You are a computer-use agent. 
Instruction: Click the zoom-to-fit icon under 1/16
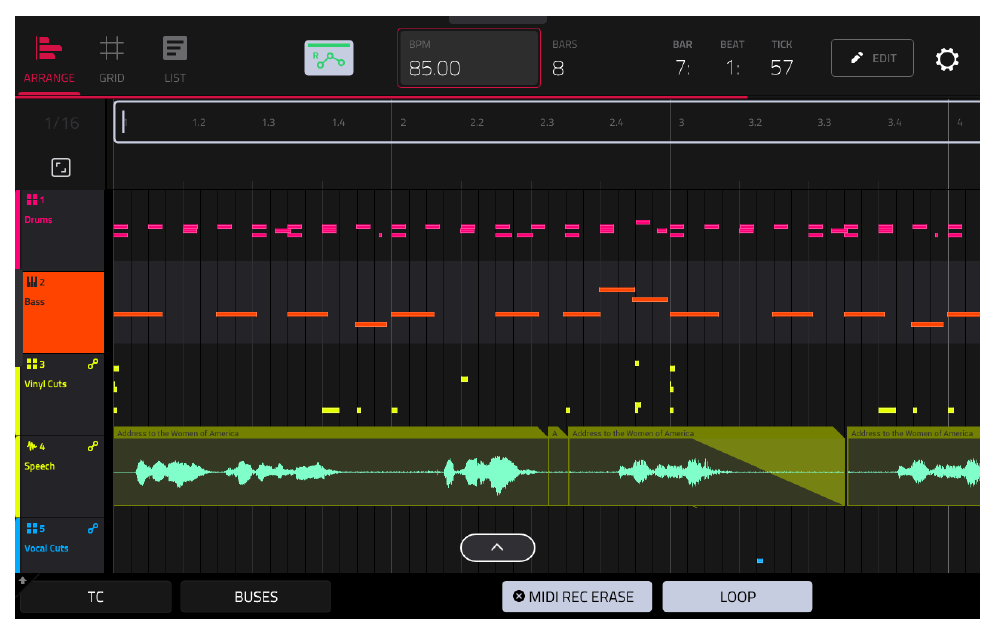[x=61, y=168]
